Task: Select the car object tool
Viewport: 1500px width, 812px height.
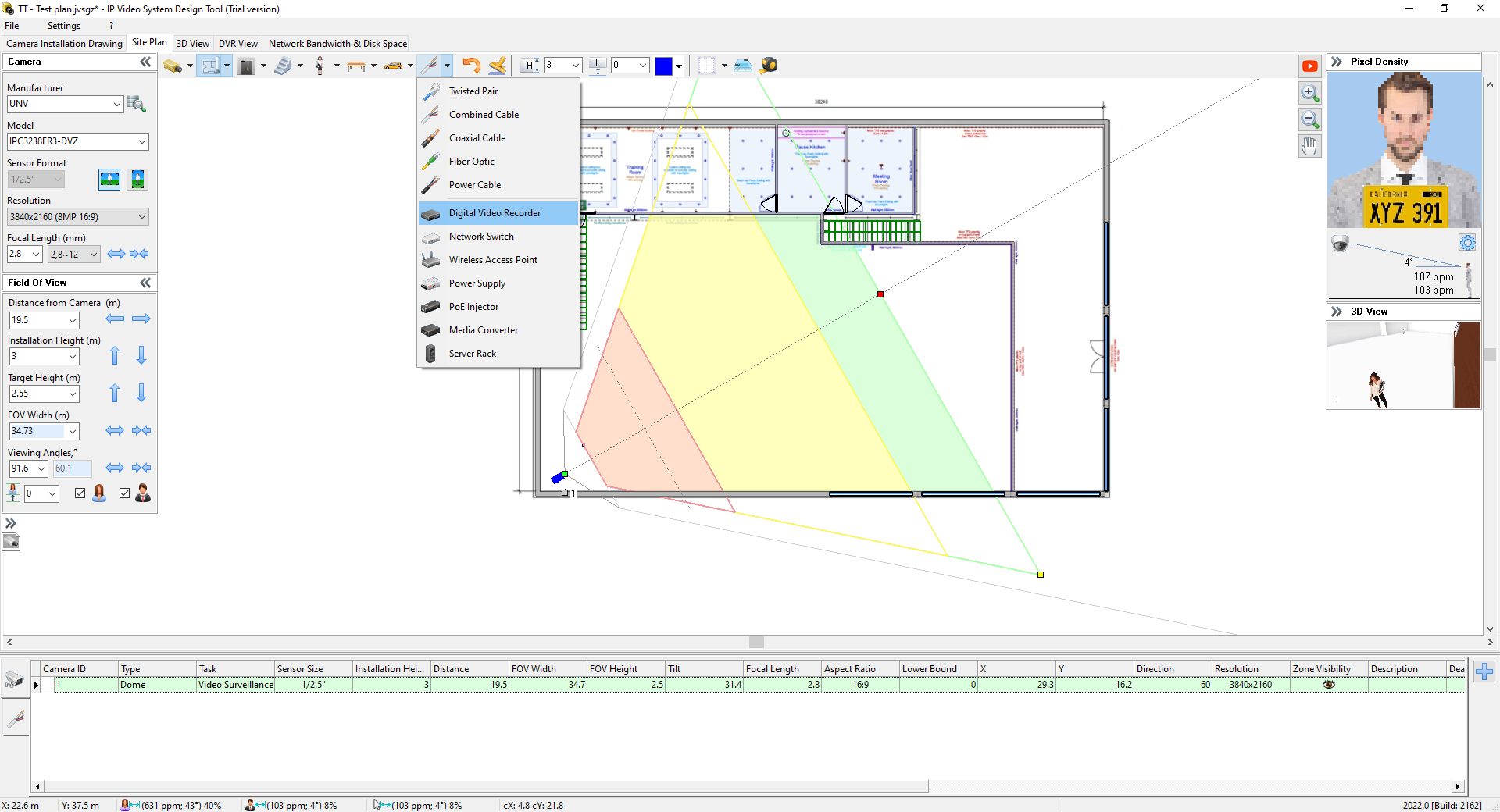Action: coord(393,66)
